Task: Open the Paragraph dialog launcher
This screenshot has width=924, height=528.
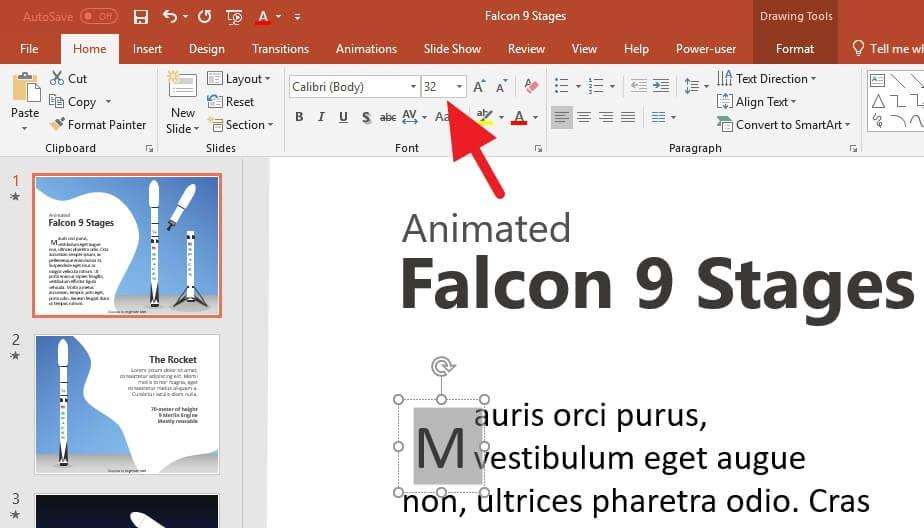Action: (x=853, y=148)
